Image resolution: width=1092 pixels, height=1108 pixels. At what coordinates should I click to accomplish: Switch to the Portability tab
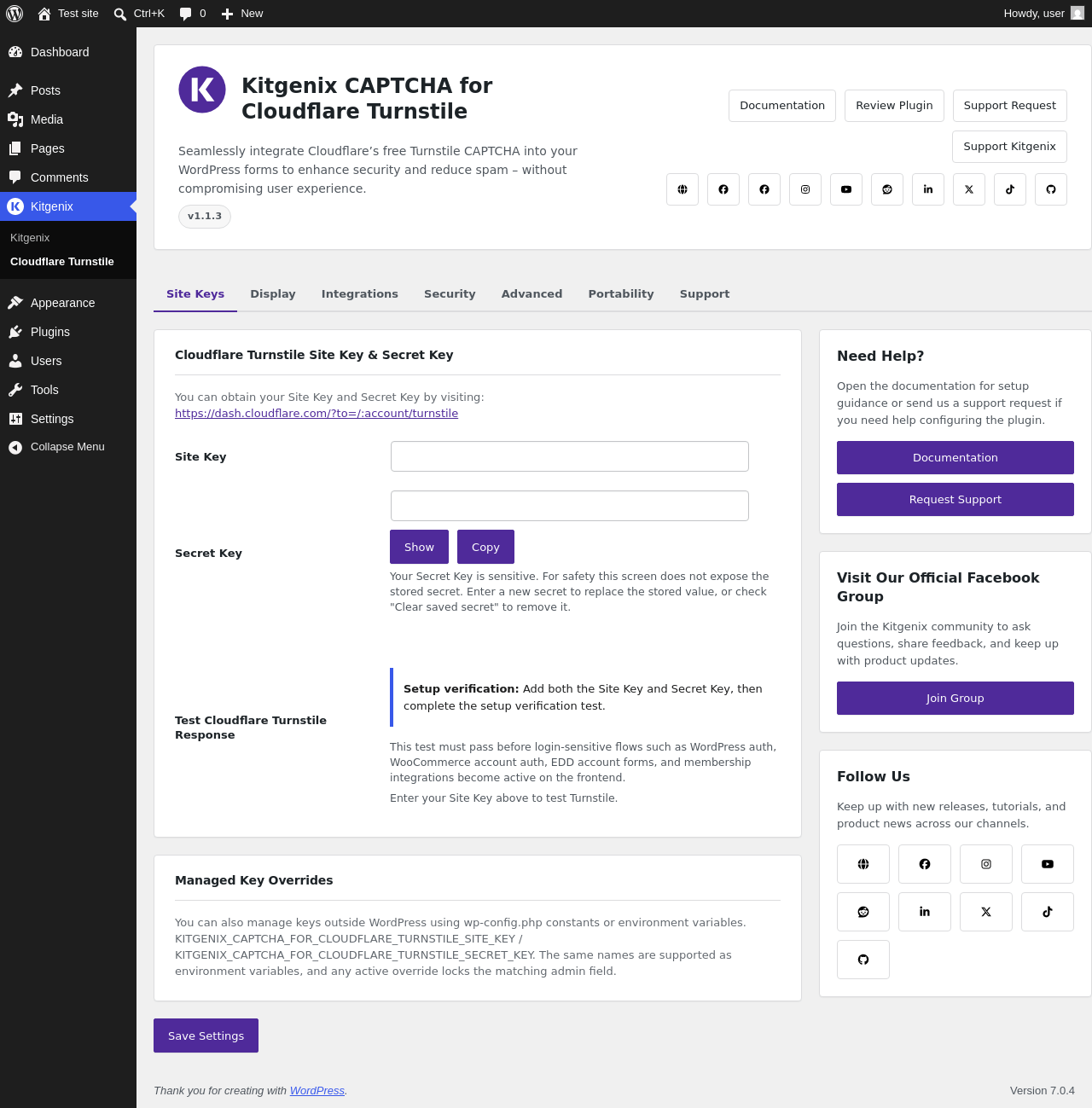621,294
